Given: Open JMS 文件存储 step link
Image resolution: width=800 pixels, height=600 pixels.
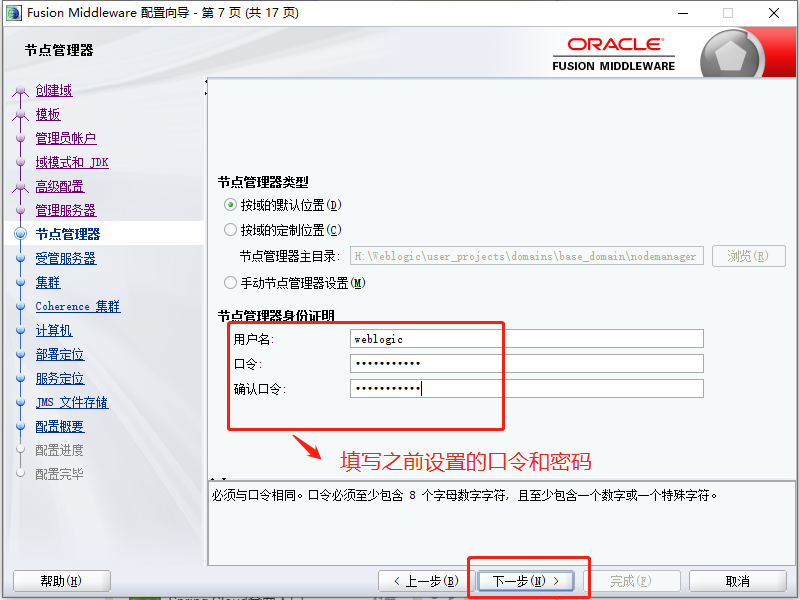Looking at the screenshot, I should [x=72, y=402].
